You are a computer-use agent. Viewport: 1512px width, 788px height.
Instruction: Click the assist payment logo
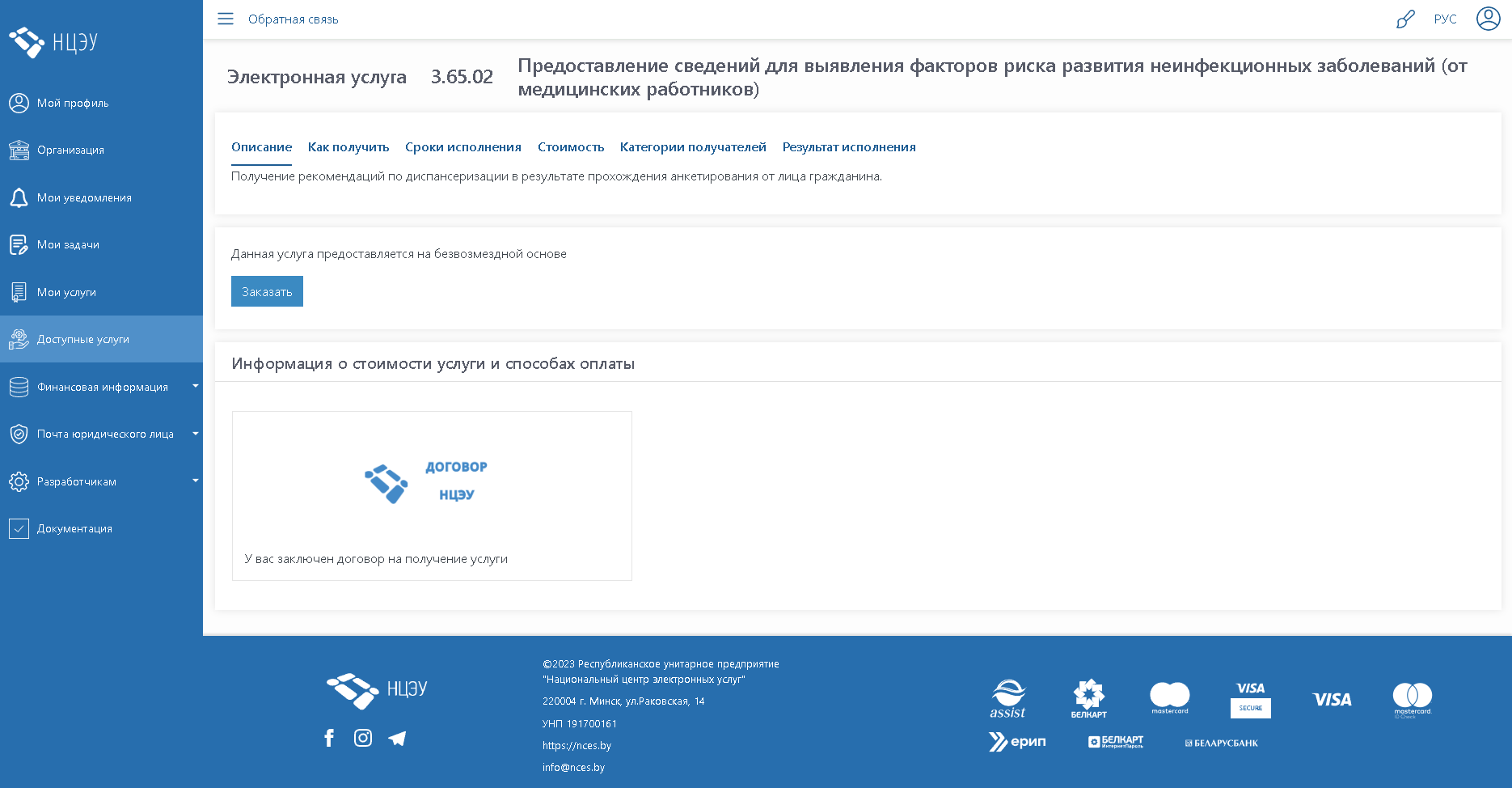tap(1007, 699)
